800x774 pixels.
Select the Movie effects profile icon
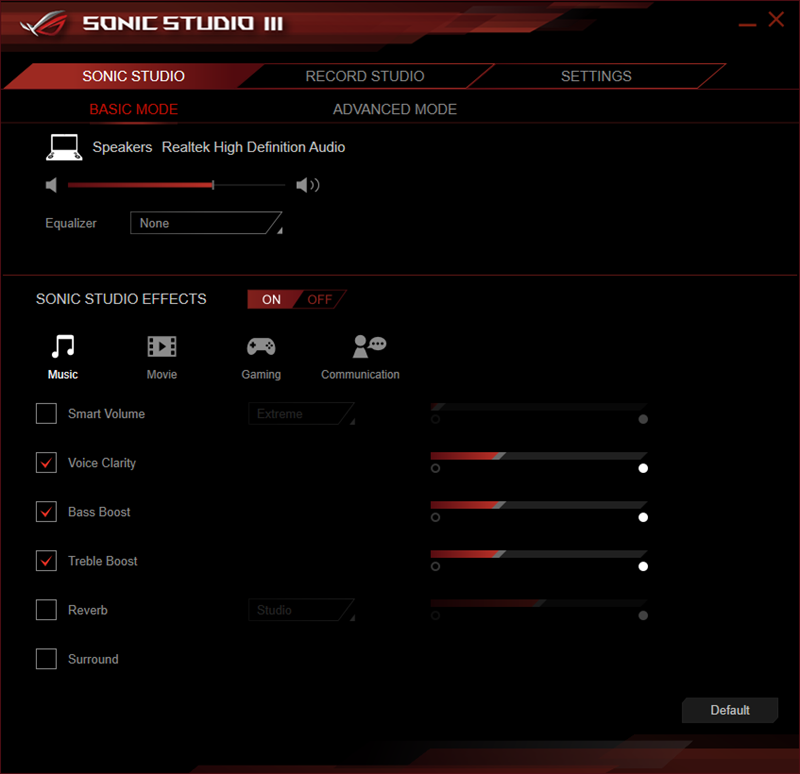tap(161, 347)
